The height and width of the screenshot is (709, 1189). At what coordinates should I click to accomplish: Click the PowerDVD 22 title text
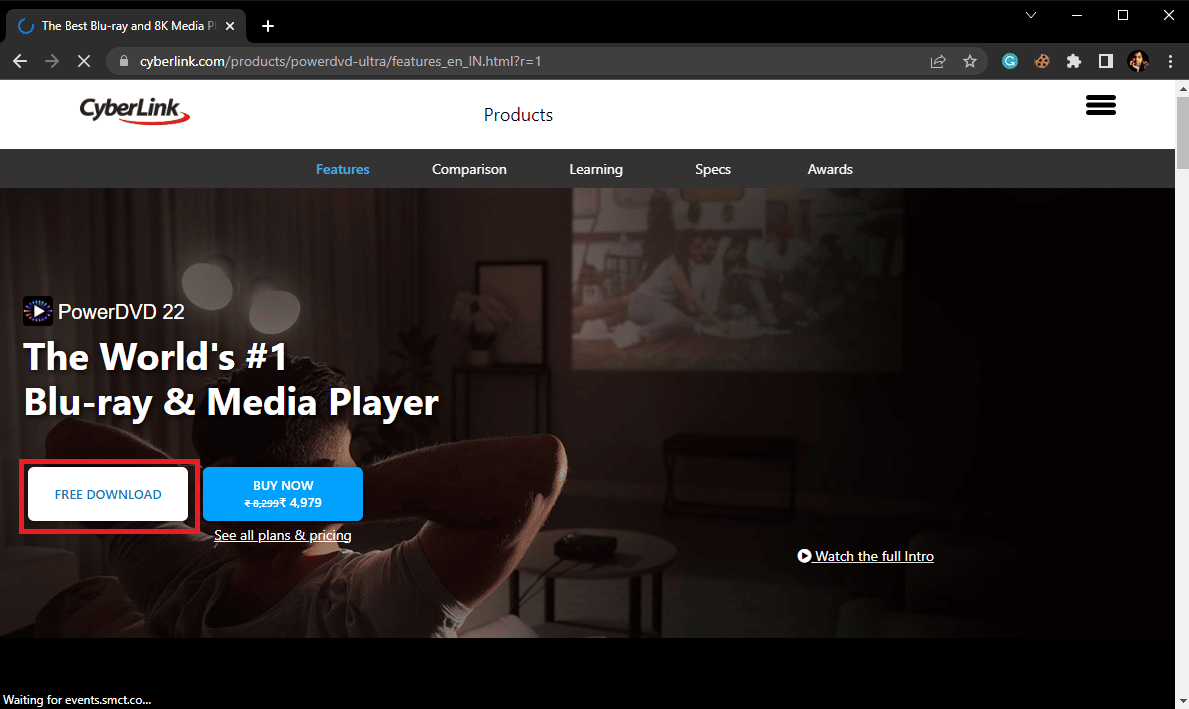pos(121,312)
